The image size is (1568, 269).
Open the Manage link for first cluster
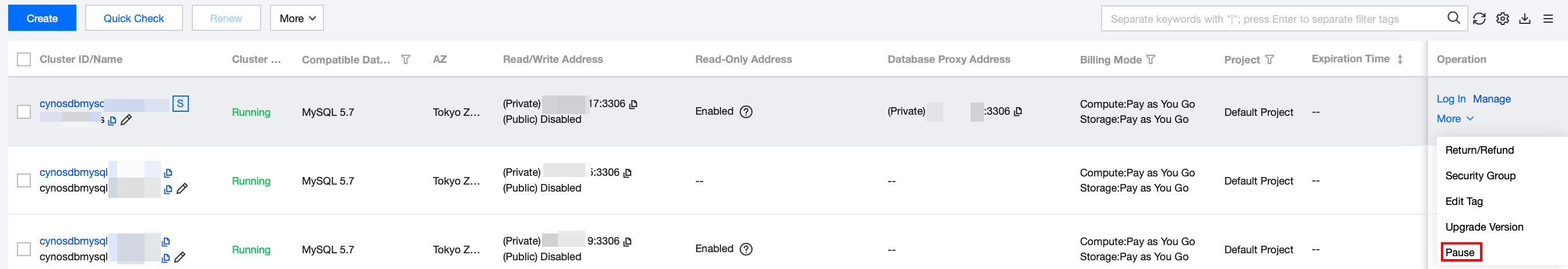pos(1491,99)
